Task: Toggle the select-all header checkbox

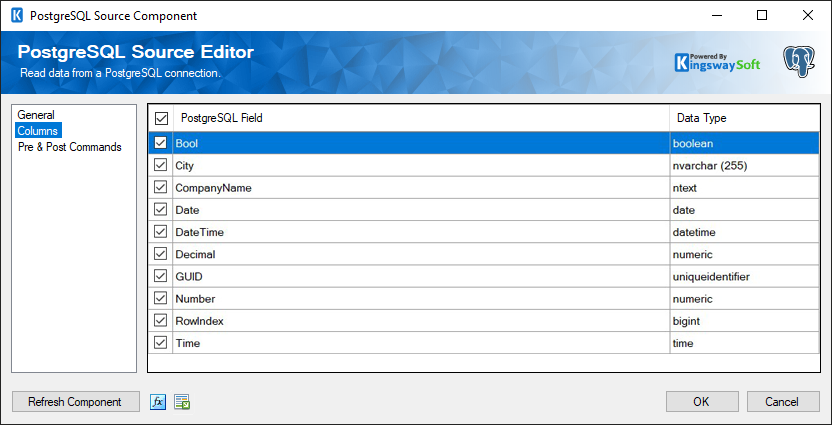Action: coord(161,118)
